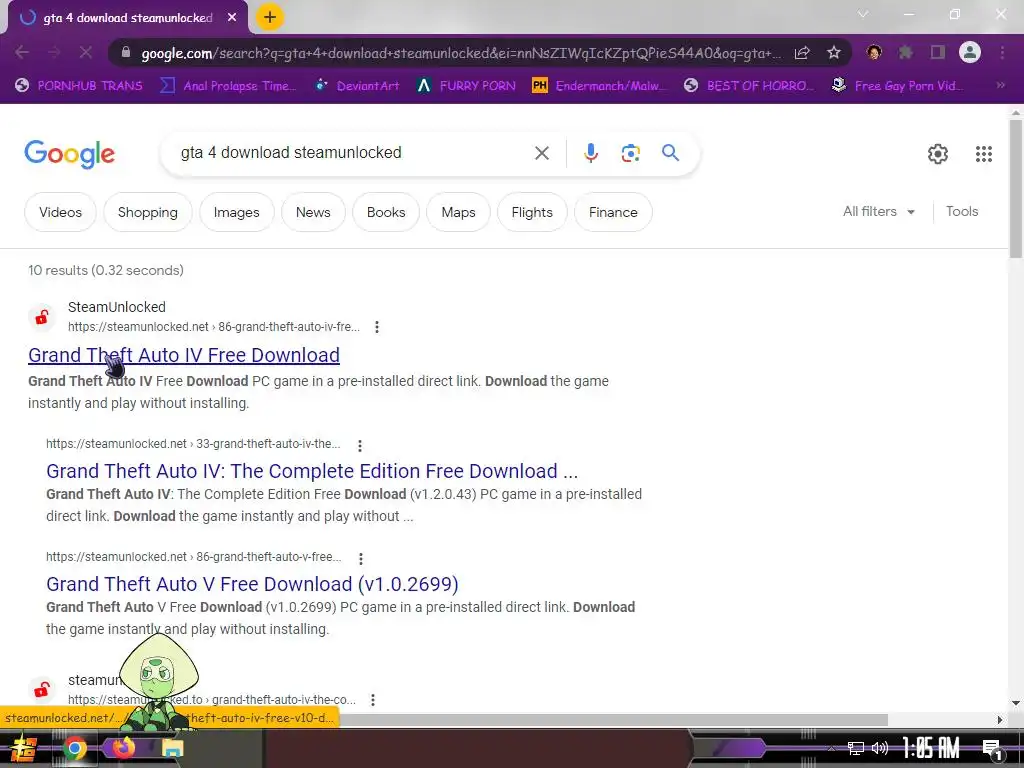Start voice search with microphone
Viewport: 1024px width, 768px height.
click(590, 153)
